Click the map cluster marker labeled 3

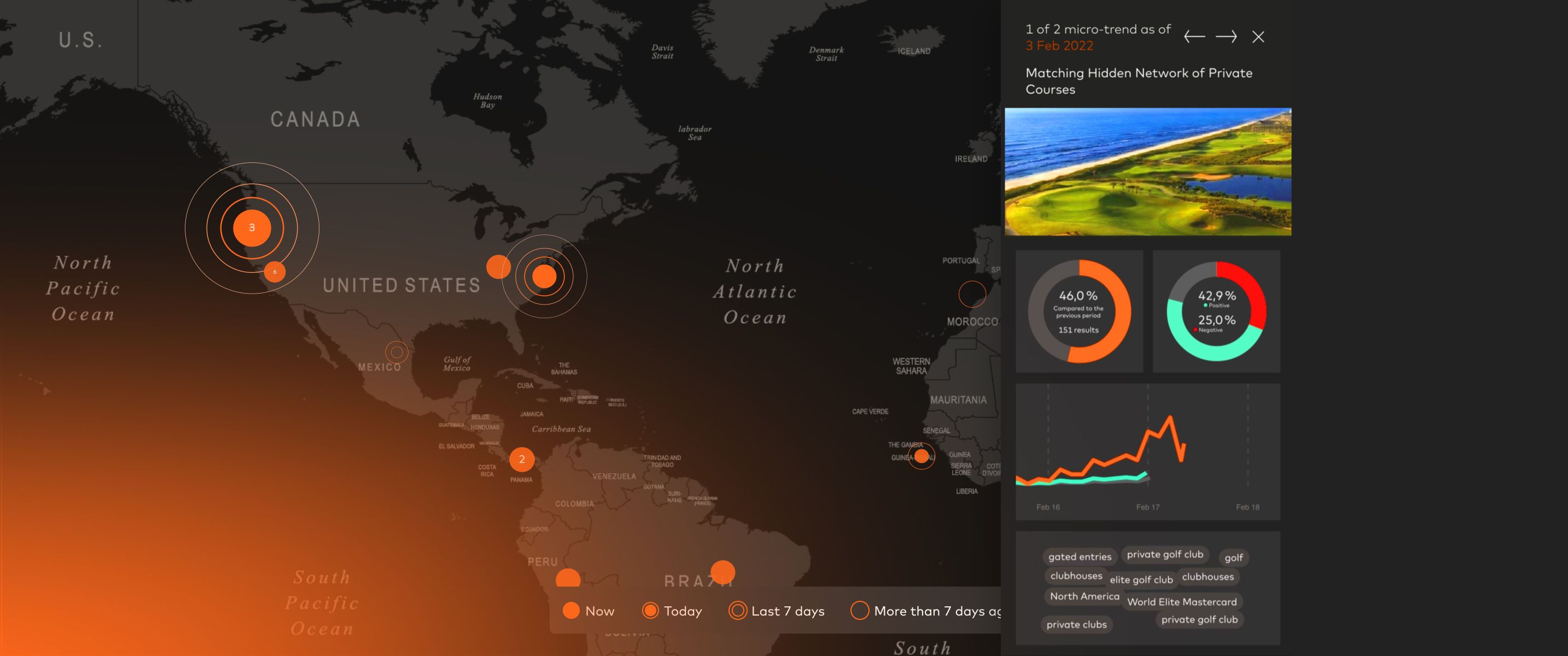pyautogui.click(x=252, y=227)
